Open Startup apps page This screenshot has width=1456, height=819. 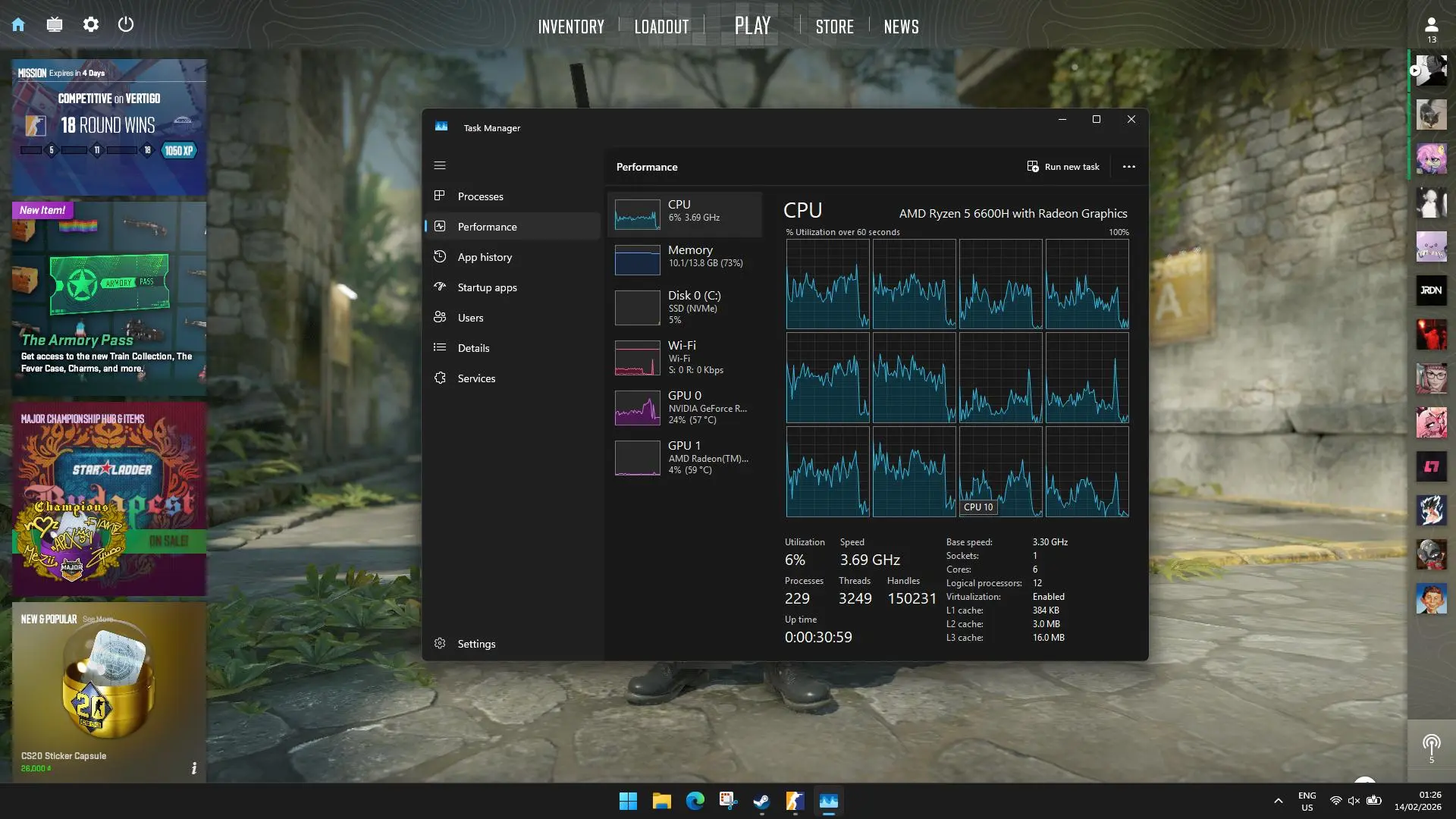pyautogui.click(x=513, y=287)
